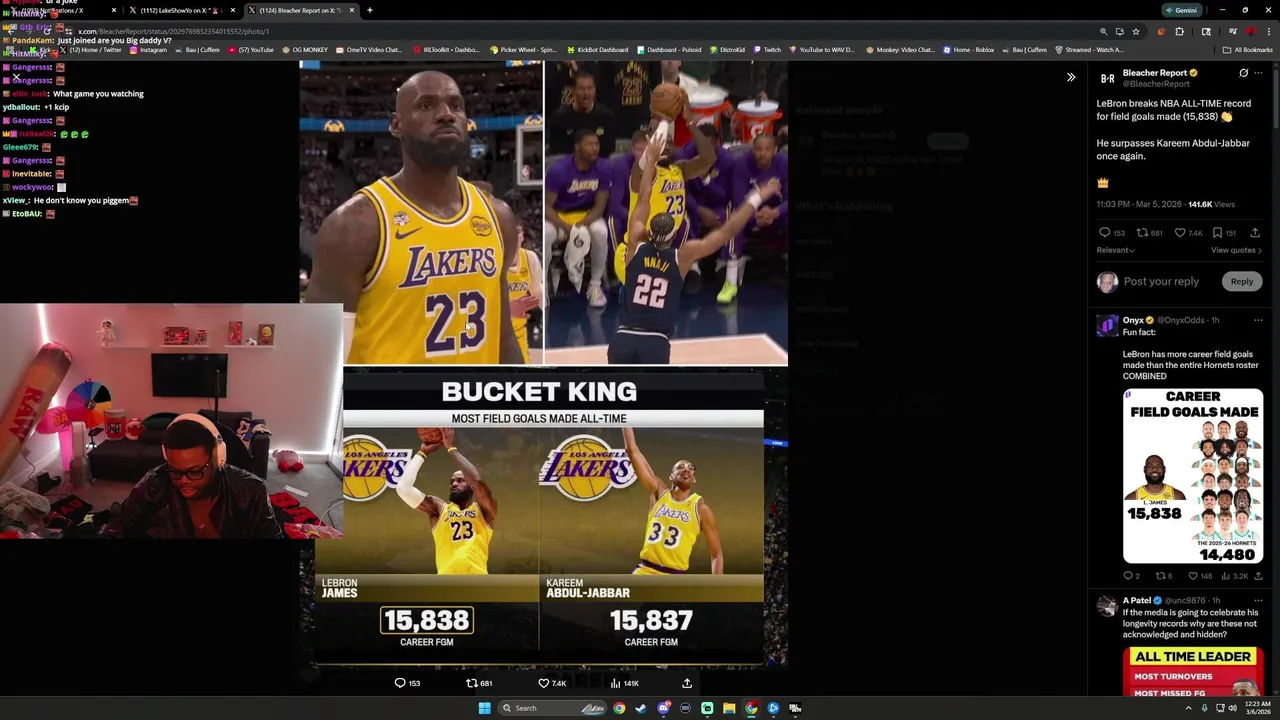Open the Twitch bookmark
This screenshot has width=1280, height=720.
(x=767, y=49)
